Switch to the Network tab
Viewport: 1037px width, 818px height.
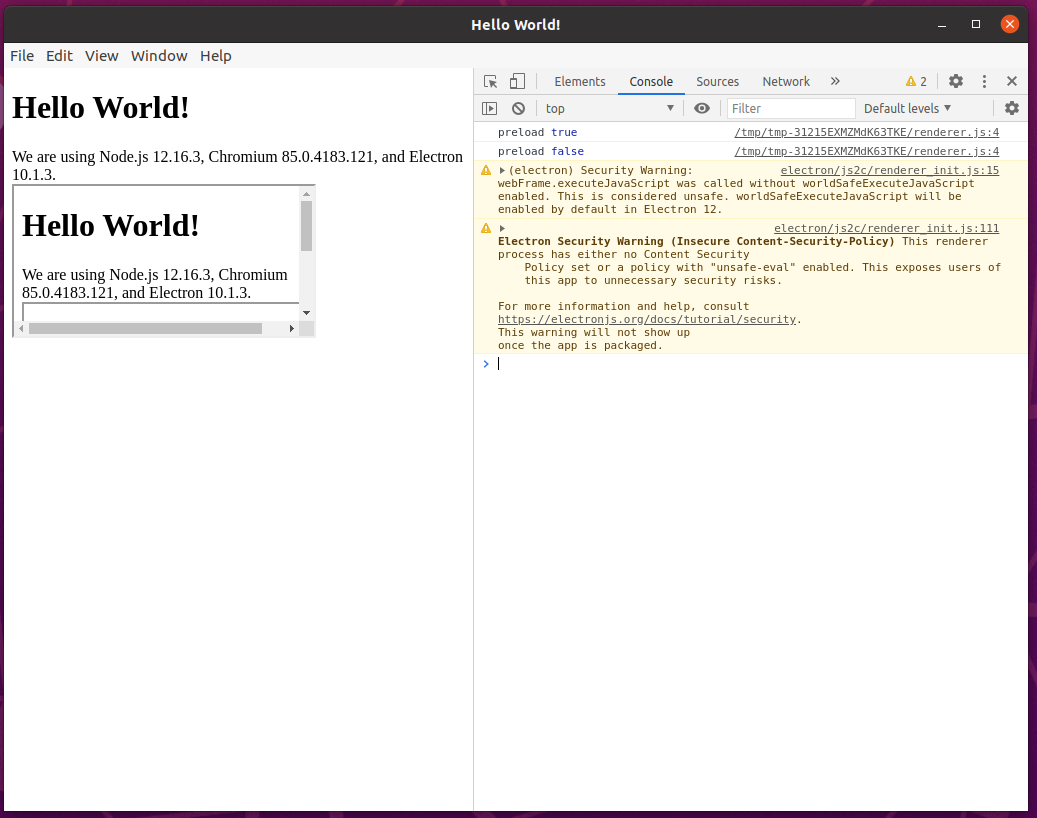click(x=786, y=81)
